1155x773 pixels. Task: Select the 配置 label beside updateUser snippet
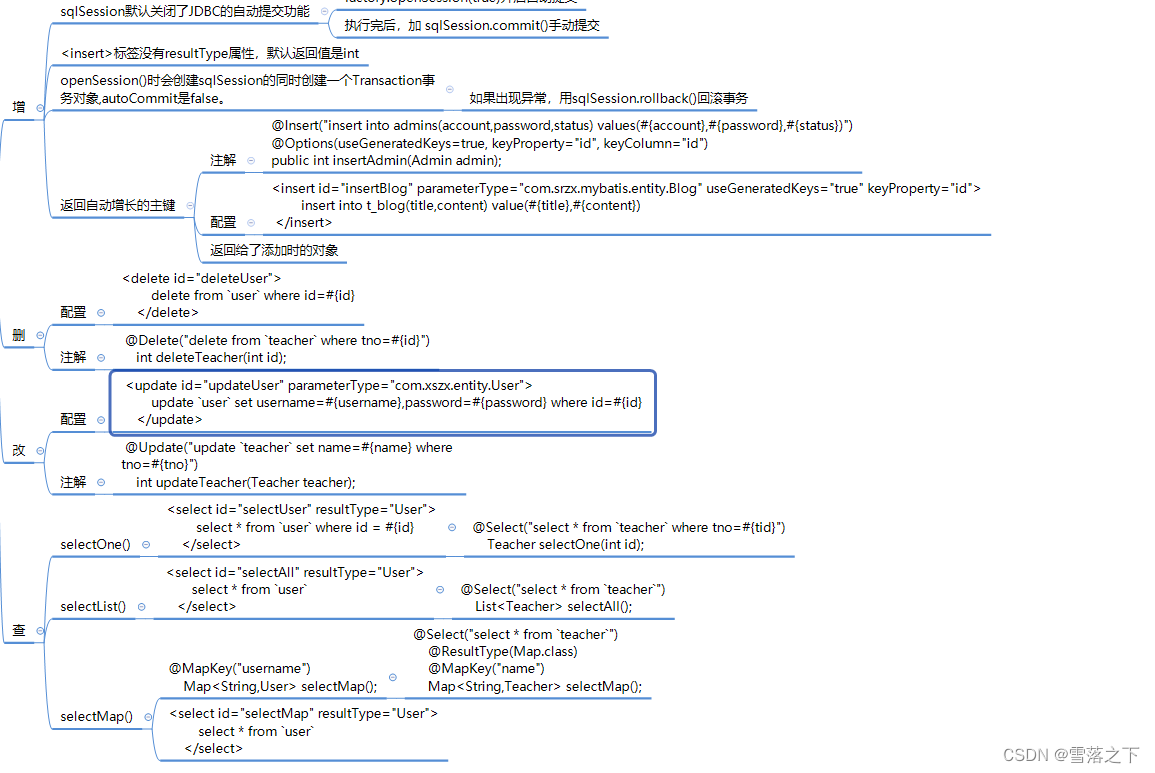73,419
